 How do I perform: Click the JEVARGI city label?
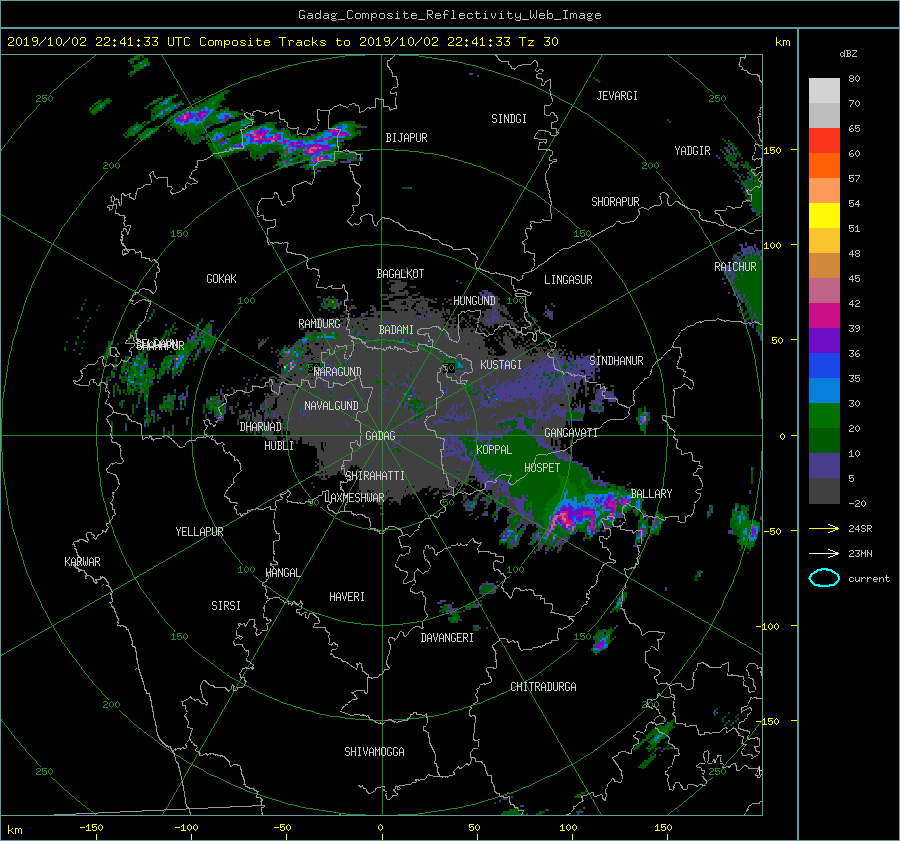[617, 96]
